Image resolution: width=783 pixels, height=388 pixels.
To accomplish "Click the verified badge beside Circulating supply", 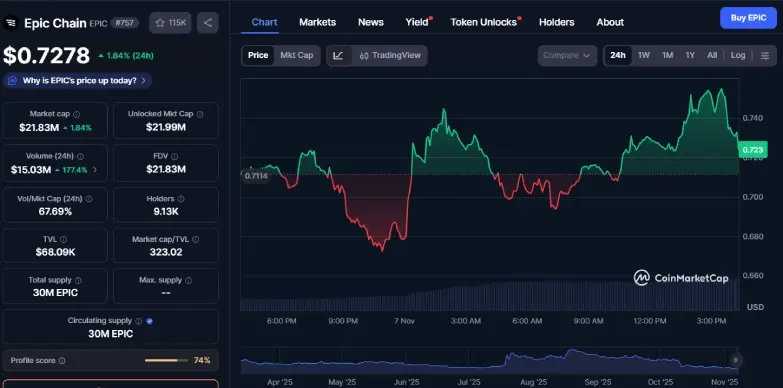I will pos(149,321).
